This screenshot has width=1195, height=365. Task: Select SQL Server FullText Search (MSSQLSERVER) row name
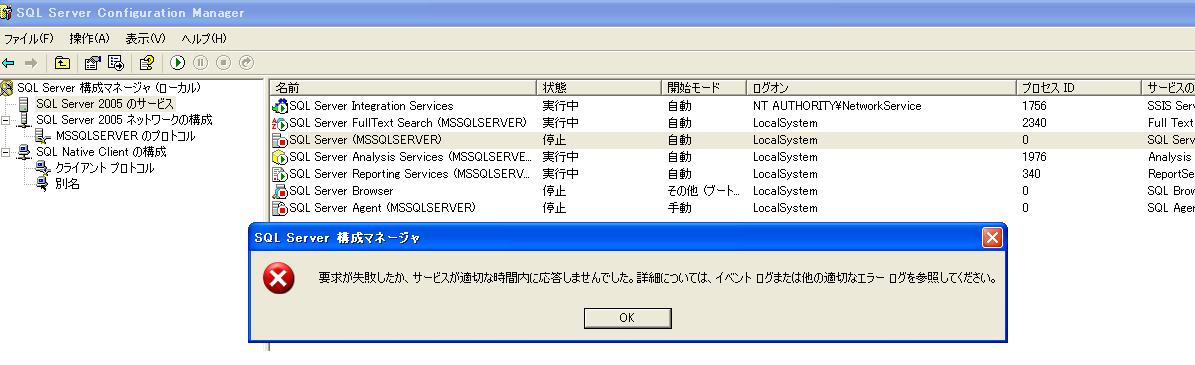click(408, 123)
